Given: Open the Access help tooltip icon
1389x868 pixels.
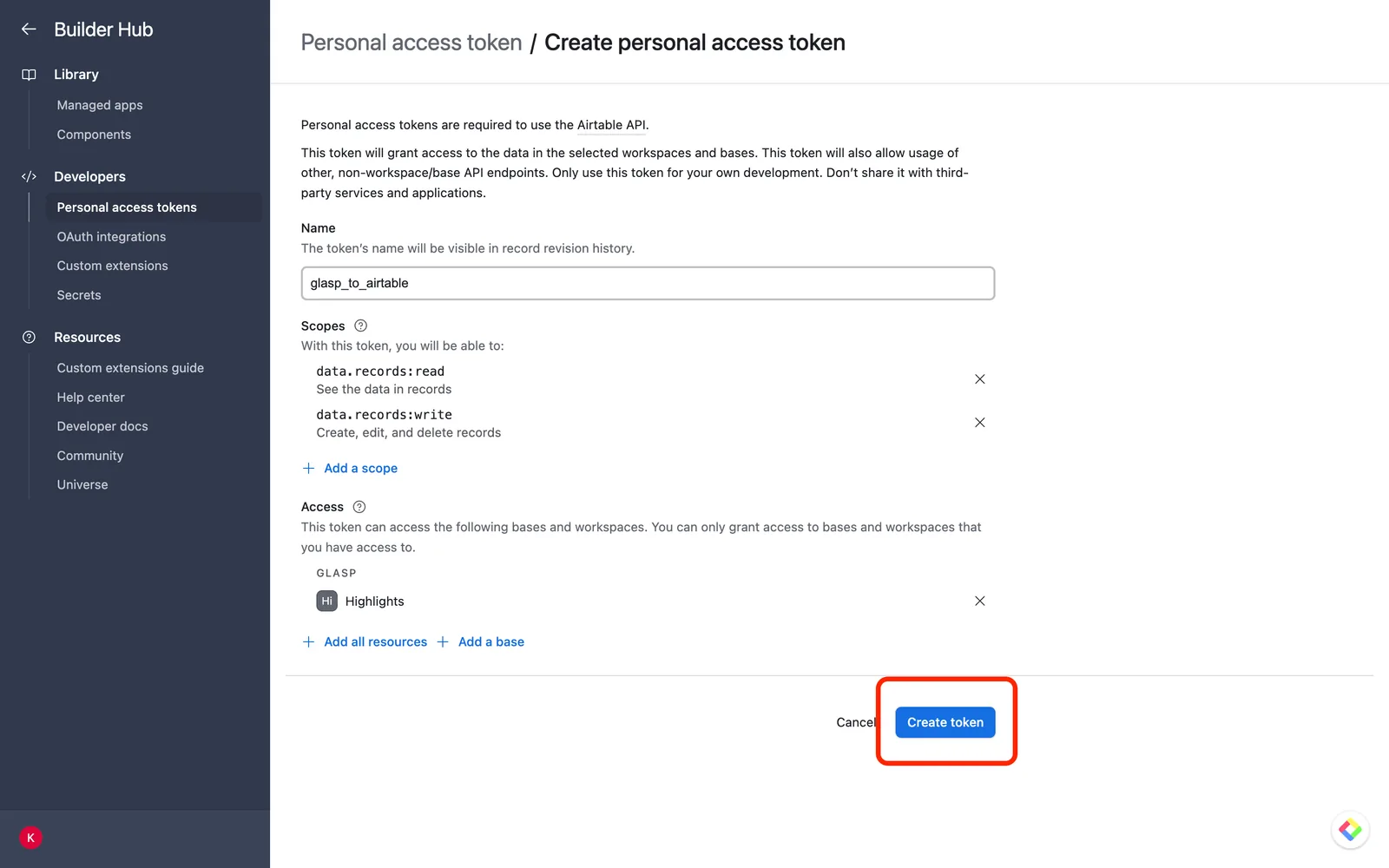Looking at the screenshot, I should point(359,507).
